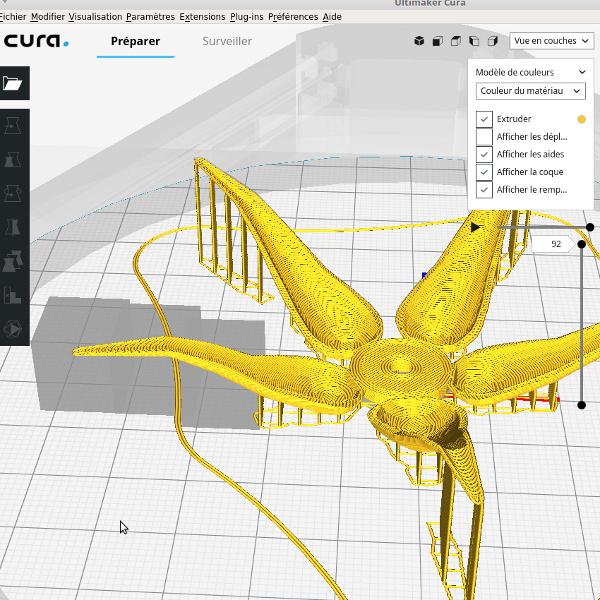
Task: Enable Afficher les dépl... checkbox
Action: click(484, 137)
